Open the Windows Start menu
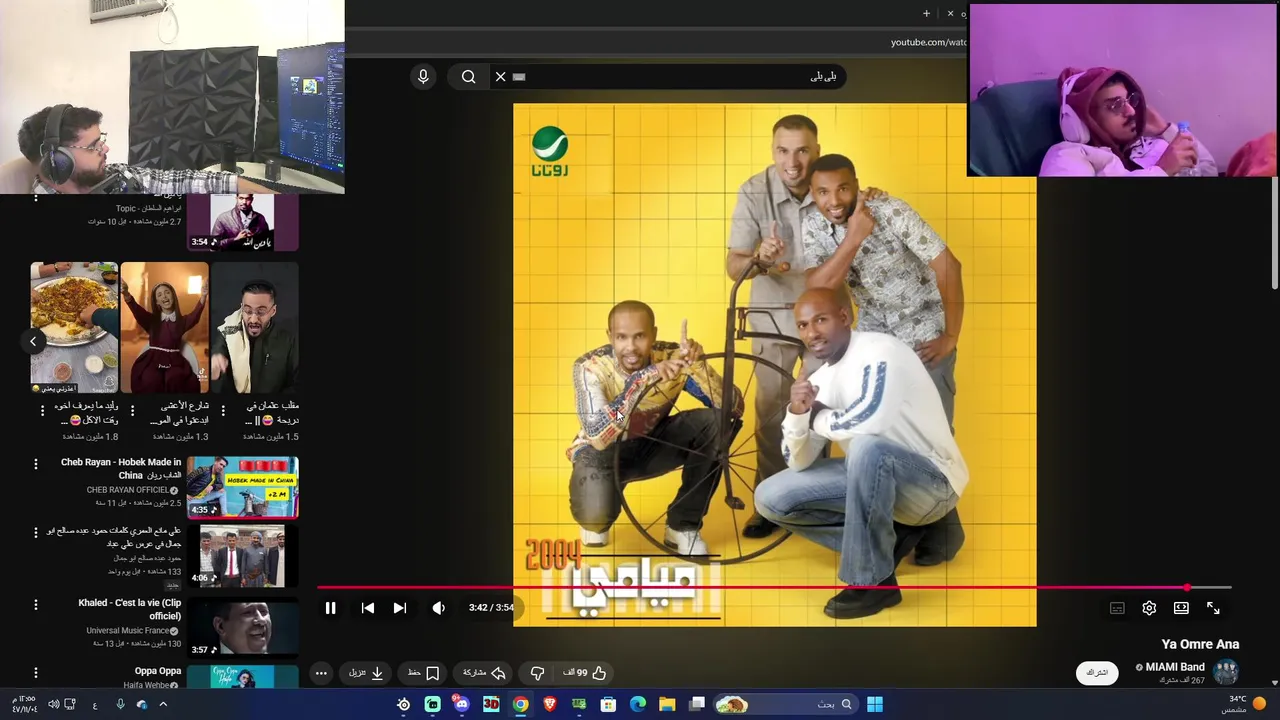Screen dimensions: 1280x720 point(875,704)
